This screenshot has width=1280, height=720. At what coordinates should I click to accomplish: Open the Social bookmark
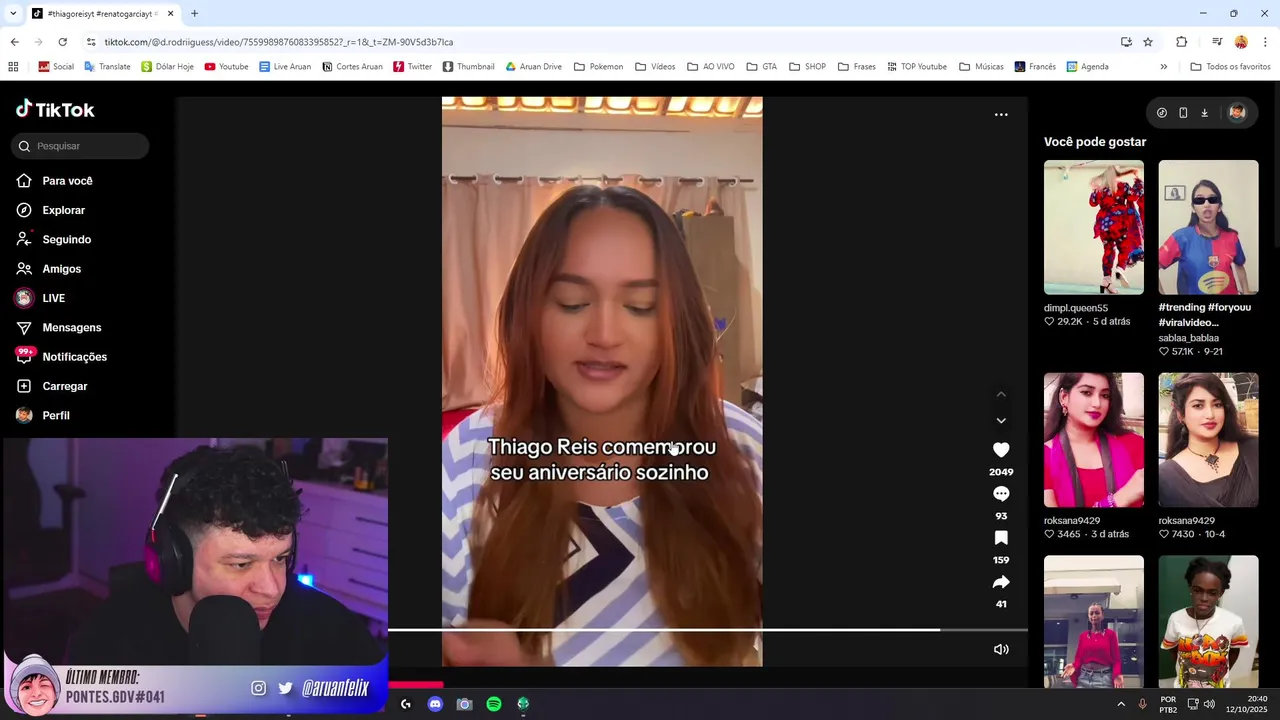[56, 67]
